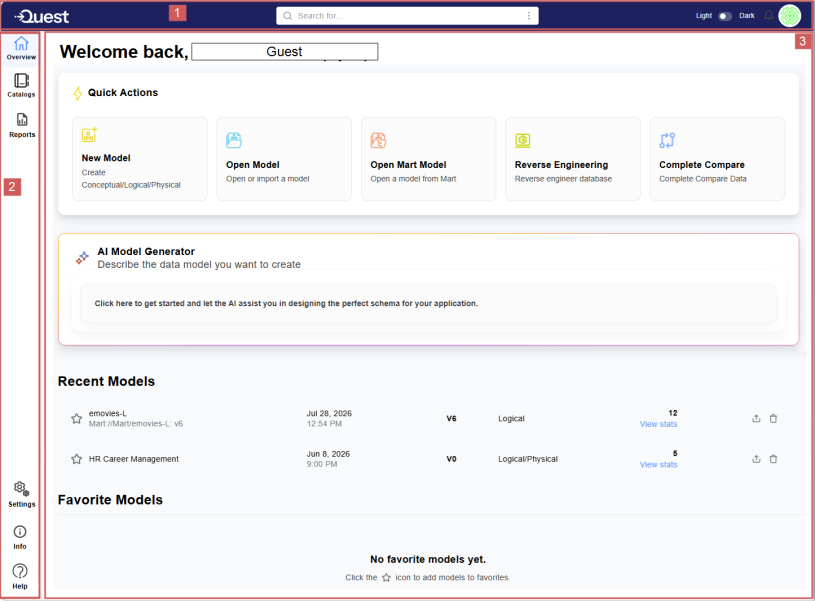Select the Complete Compare title

[x=702, y=165]
